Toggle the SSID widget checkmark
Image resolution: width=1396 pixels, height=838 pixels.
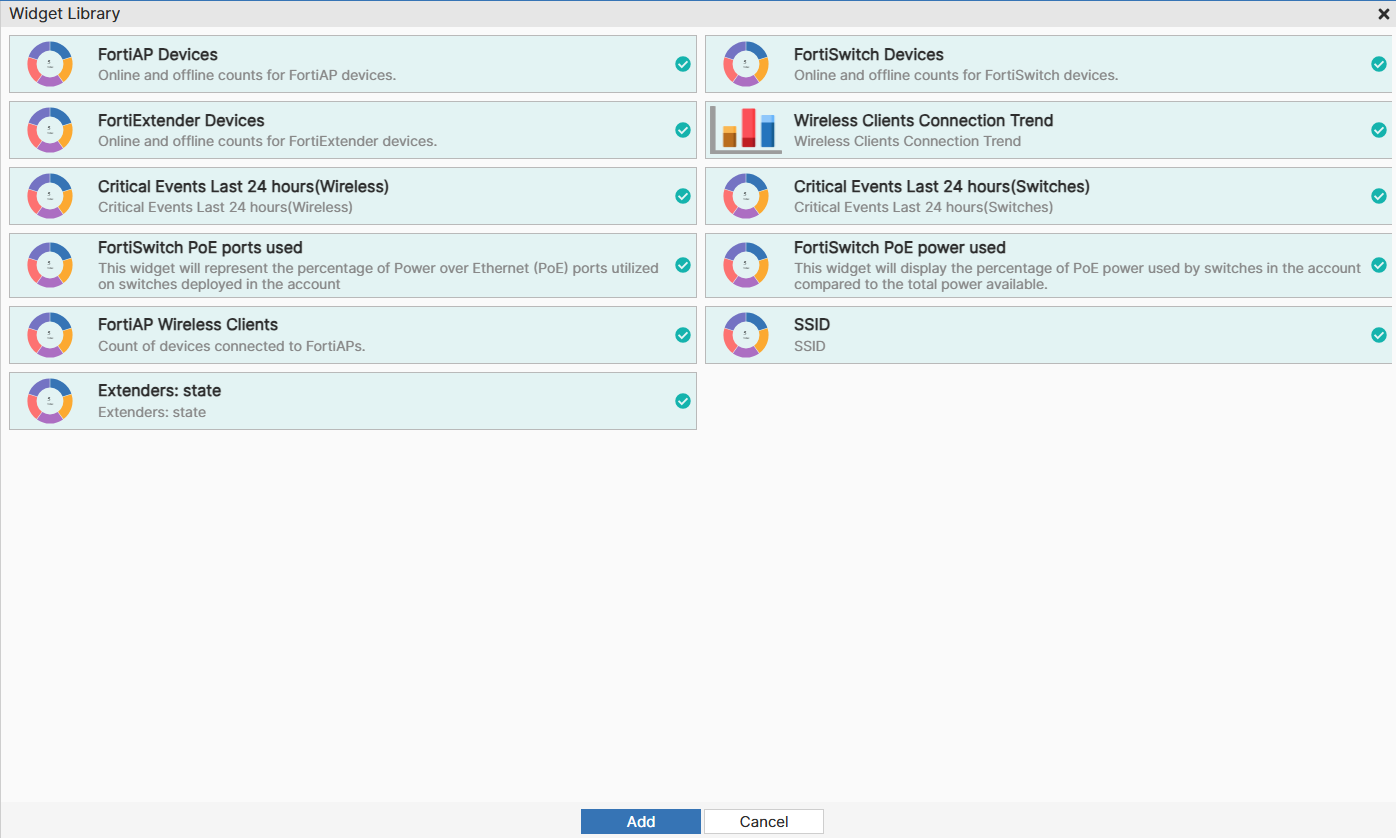click(1379, 335)
